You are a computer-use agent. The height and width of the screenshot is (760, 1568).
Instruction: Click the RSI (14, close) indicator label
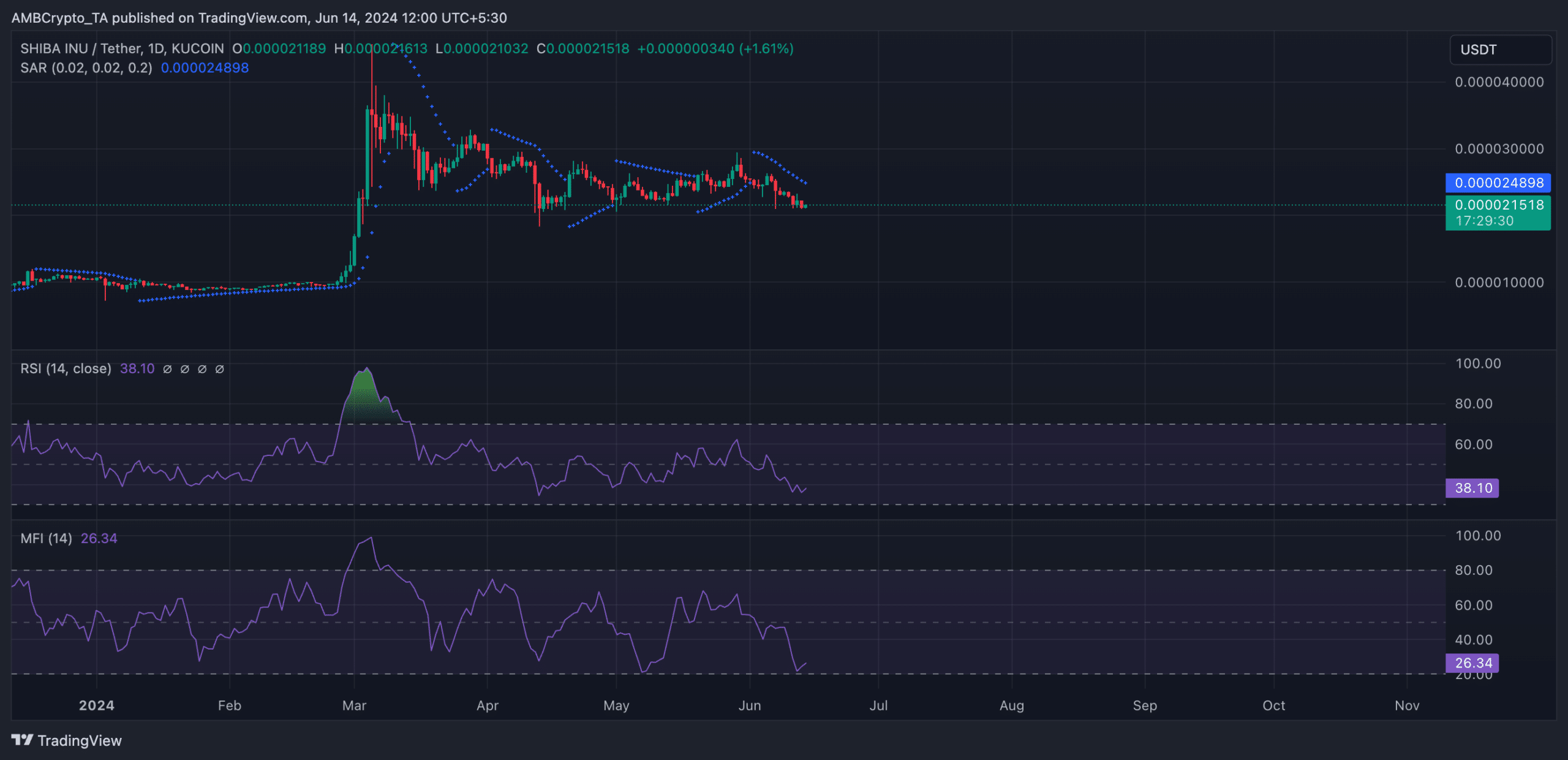pyautogui.click(x=66, y=368)
